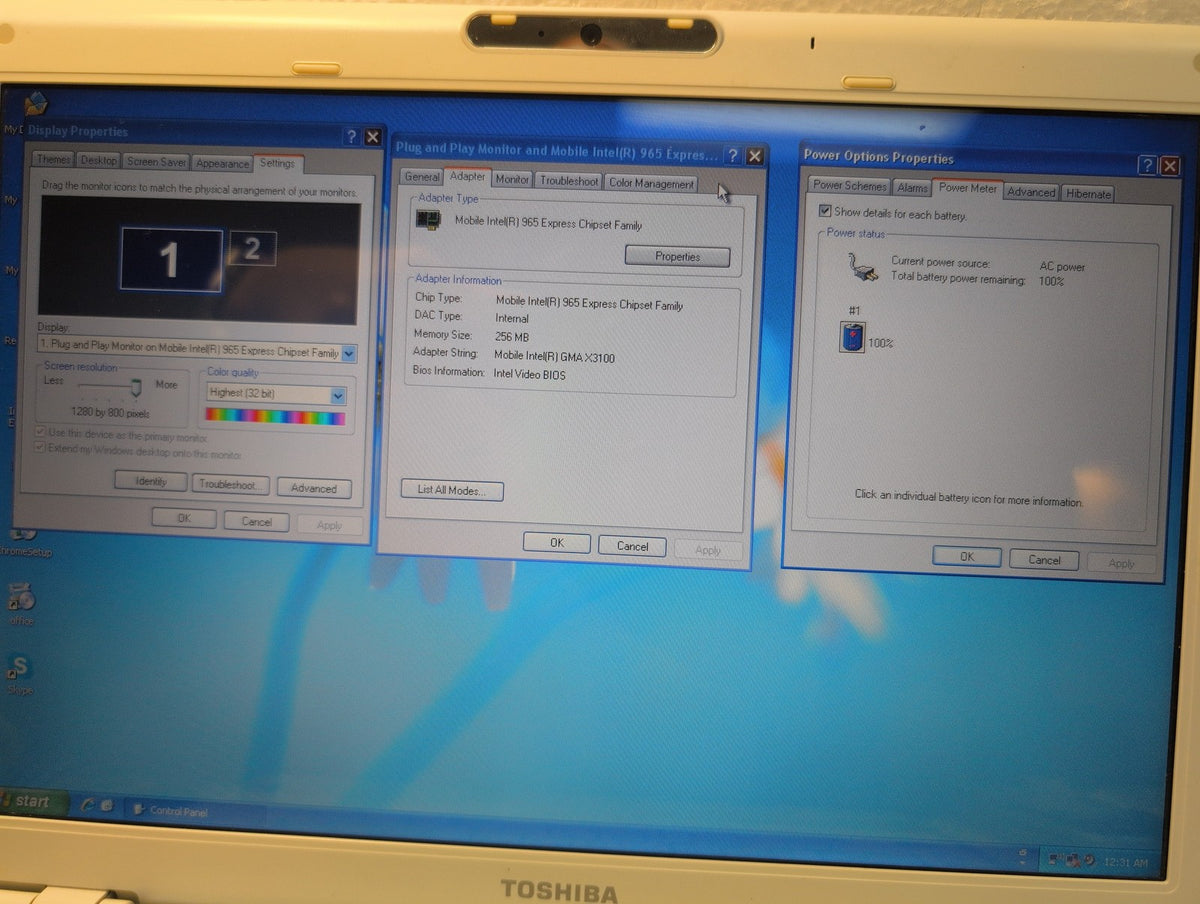
Task: Click the AC power plug icon
Action: point(864,268)
